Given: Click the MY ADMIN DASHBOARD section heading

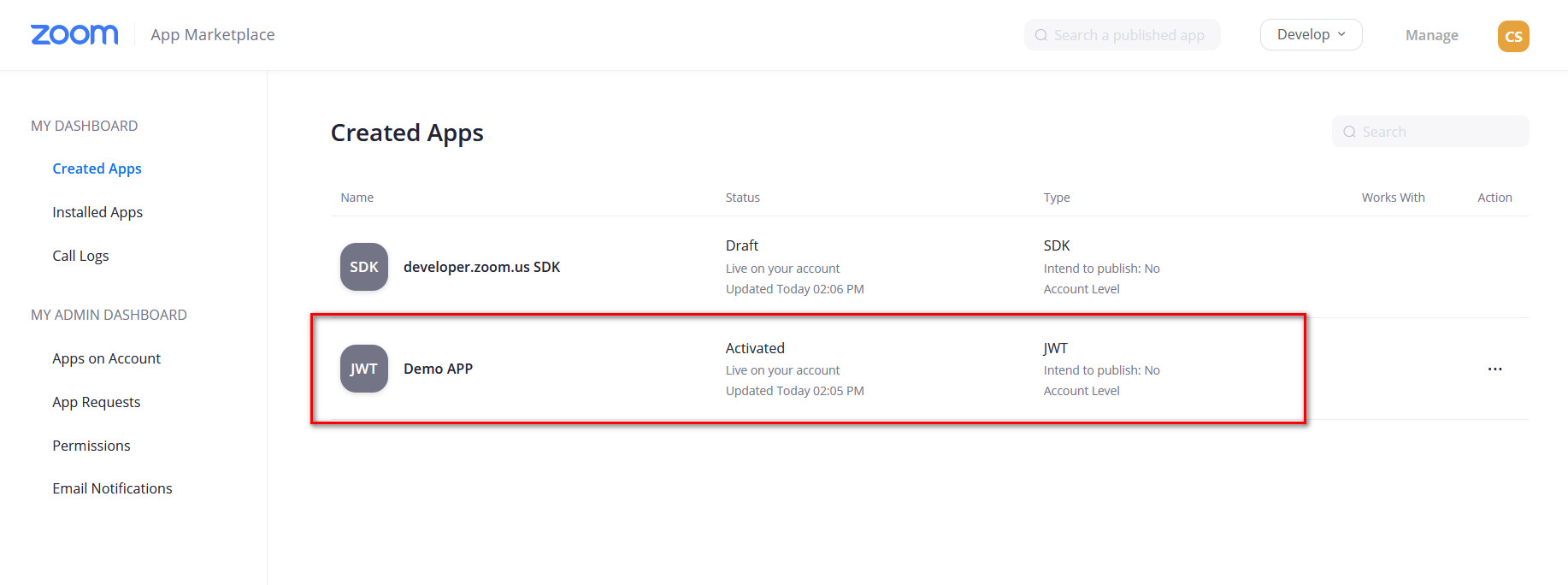Looking at the screenshot, I should click(109, 315).
